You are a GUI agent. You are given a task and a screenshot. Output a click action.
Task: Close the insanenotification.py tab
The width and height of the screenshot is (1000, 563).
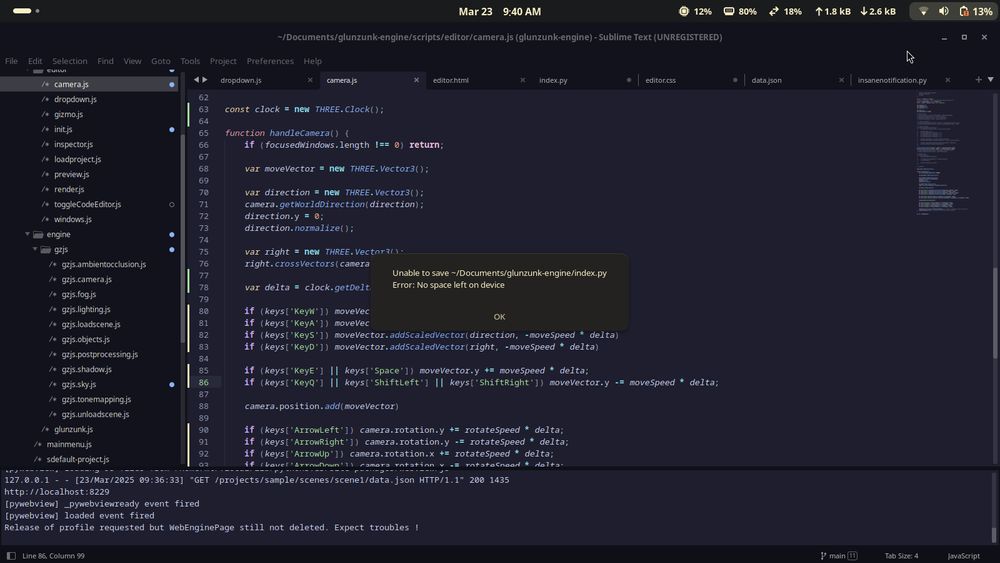948,80
